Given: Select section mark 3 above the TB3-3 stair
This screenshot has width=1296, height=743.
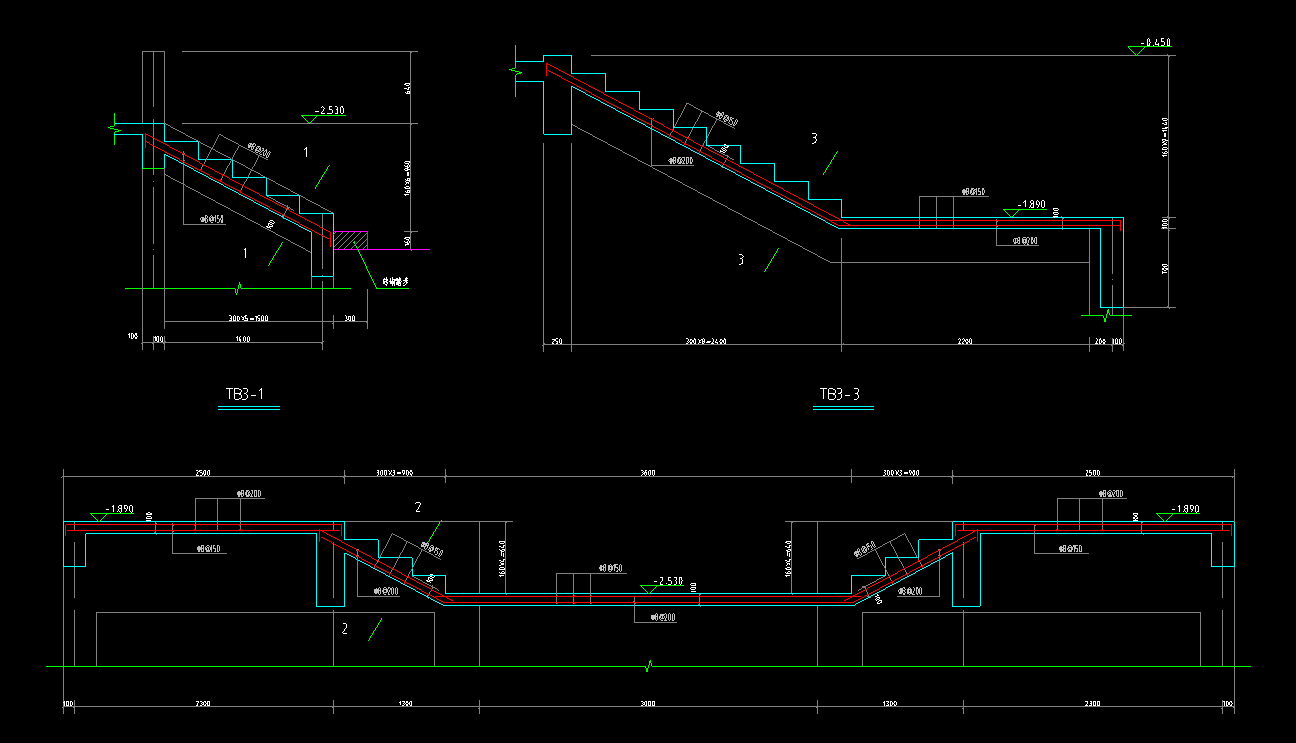Looking at the screenshot, I should tap(814, 139).
